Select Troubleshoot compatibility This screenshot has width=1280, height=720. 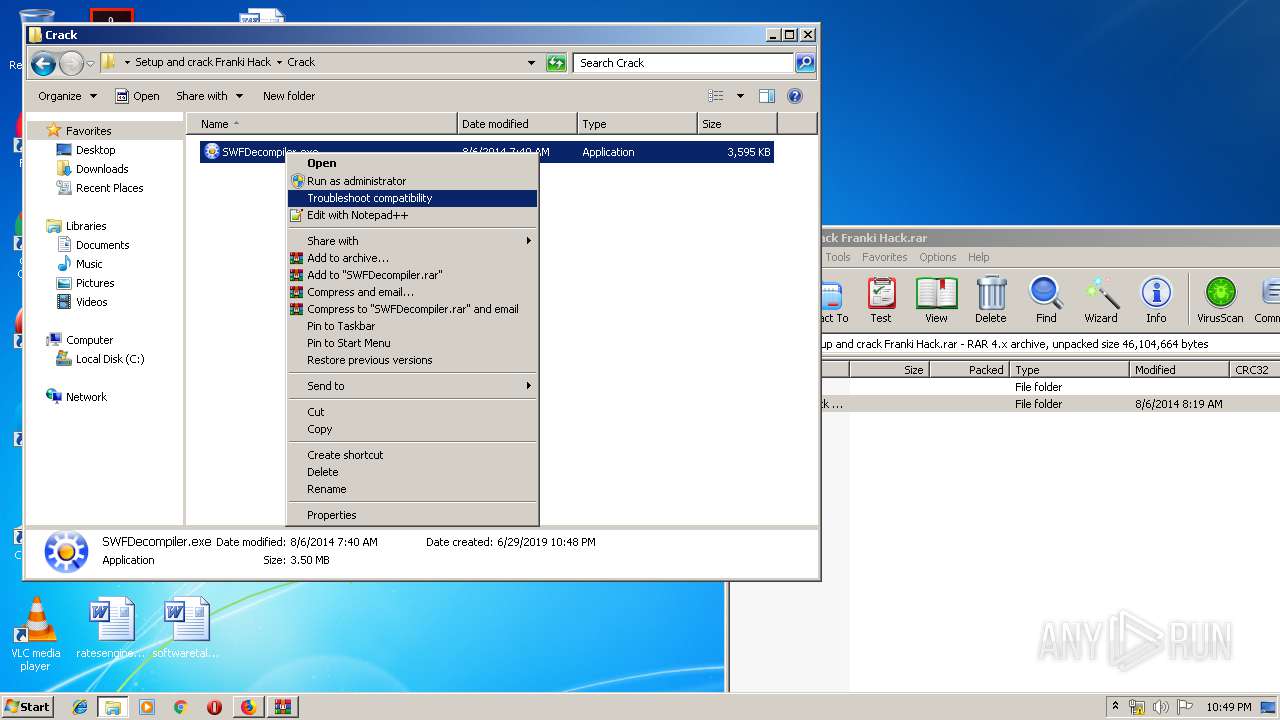pyautogui.click(x=412, y=198)
